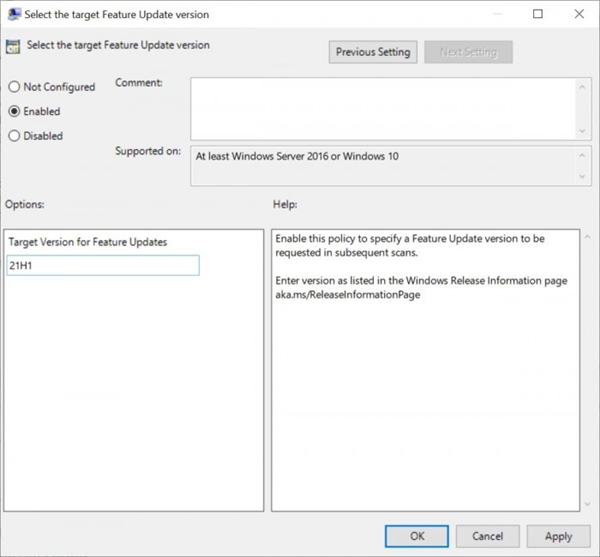This screenshot has width=600, height=557.
Task: Click inside the Comment text box
Action: coord(380,109)
